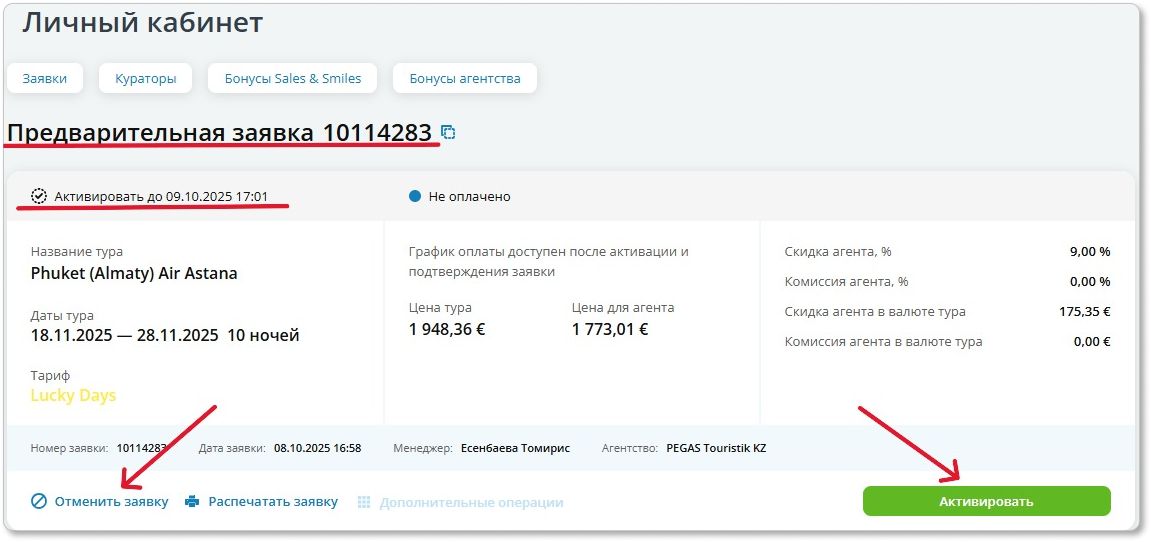Go to the Бонусы Sales & Smiles tab
The height and width of the screenshot is (542, 1151).
(x=292, y=78)
